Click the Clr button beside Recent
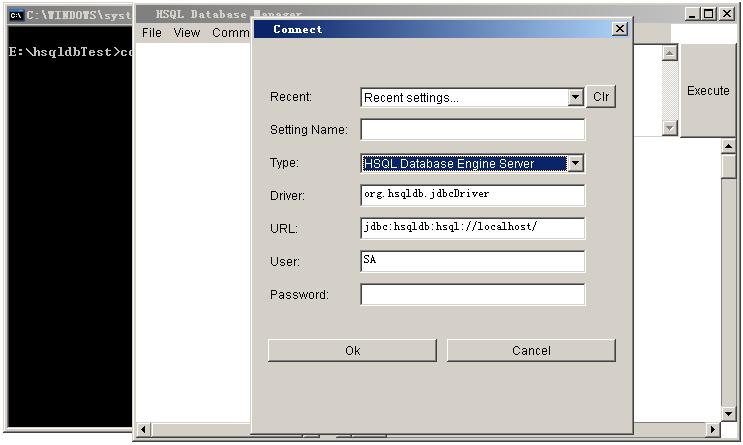The height and width of the screenshot is (445, 743). [x=601, y=97]
